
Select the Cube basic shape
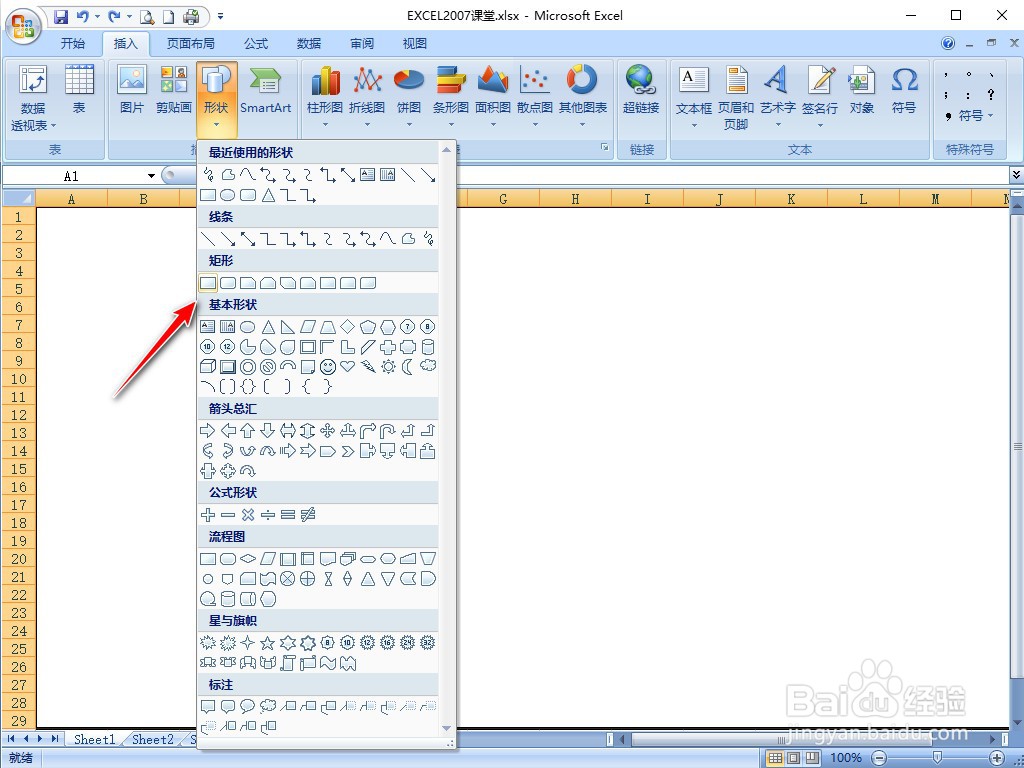click(x=208, y=367)
